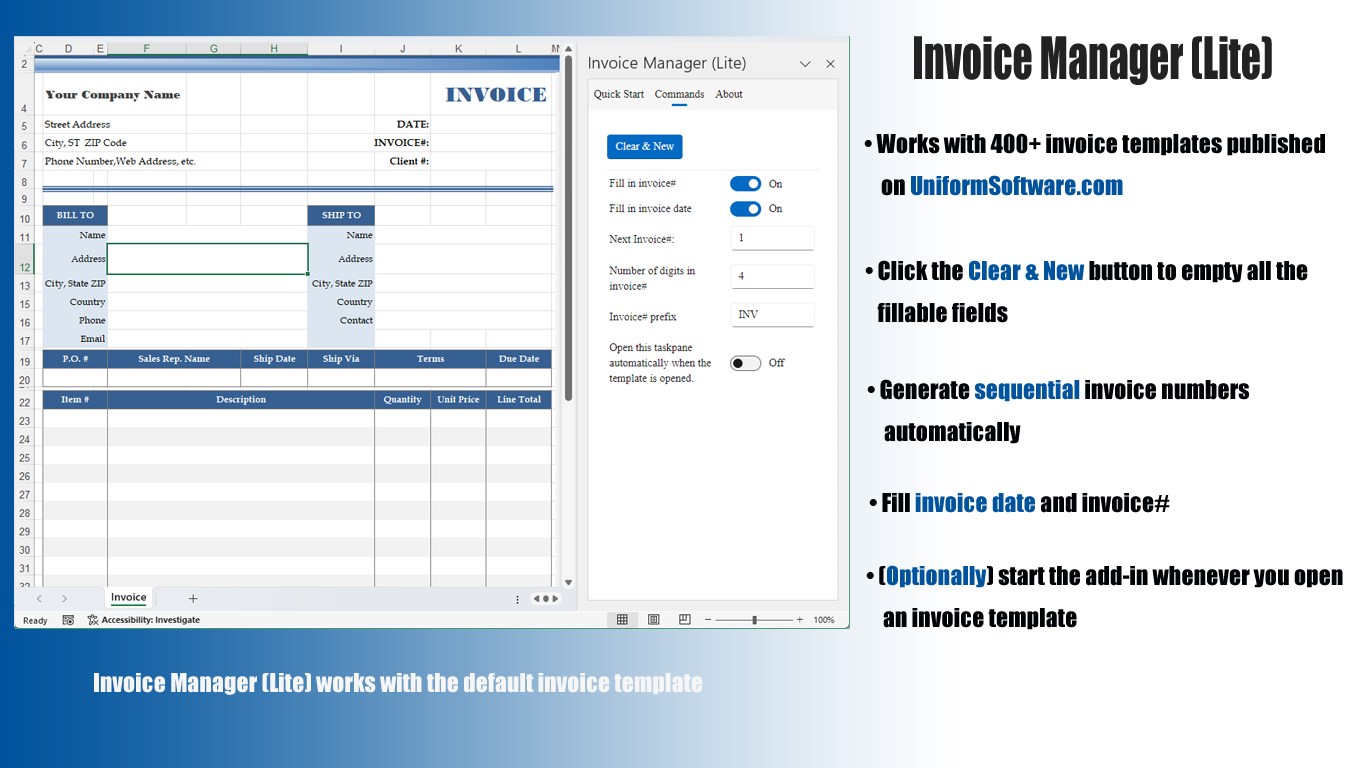Click the horizontal scroll right arrow
1366x768 pixels.
[557, 599]
